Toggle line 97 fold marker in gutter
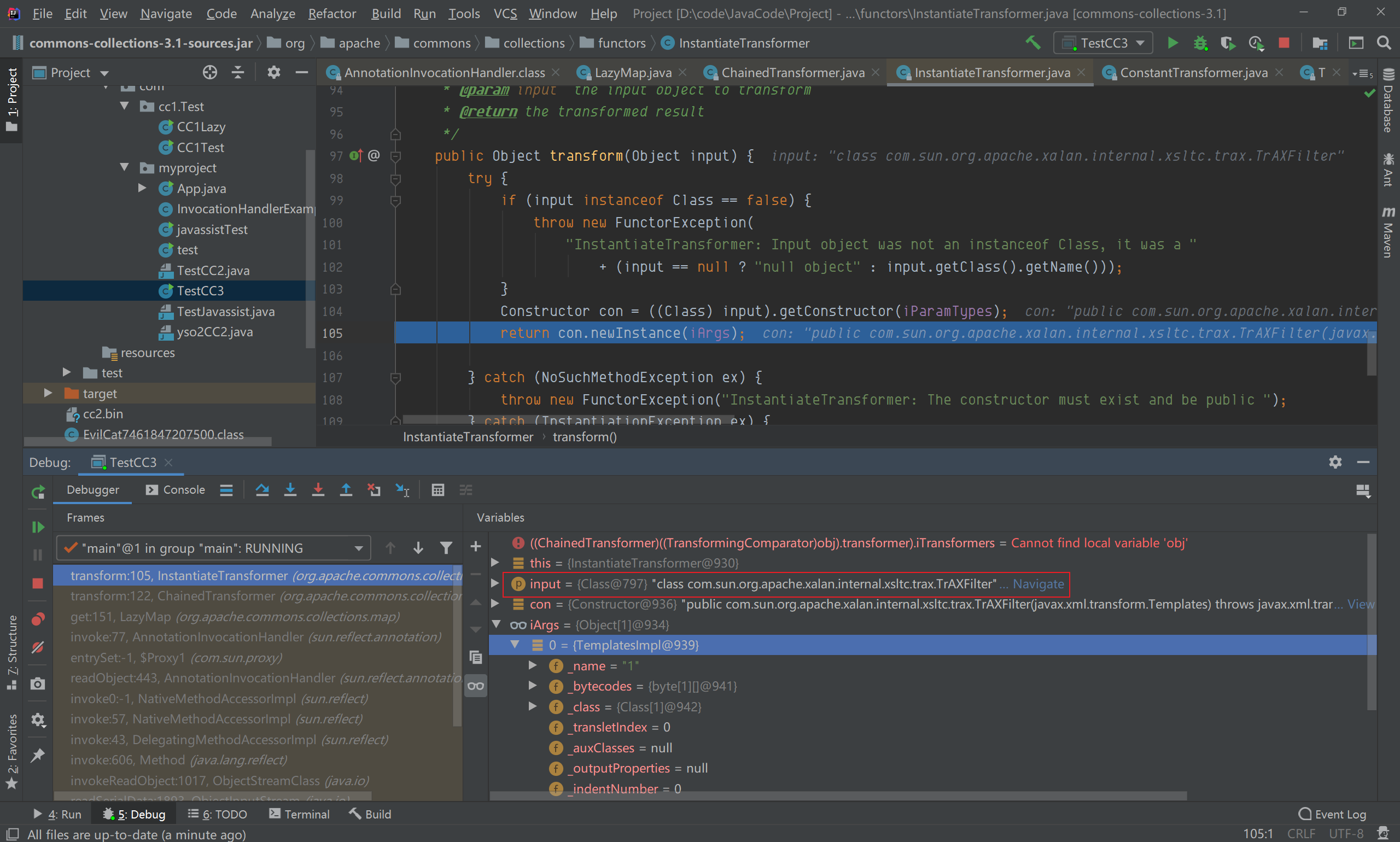Screen dimensions: 1400x842 396,156
